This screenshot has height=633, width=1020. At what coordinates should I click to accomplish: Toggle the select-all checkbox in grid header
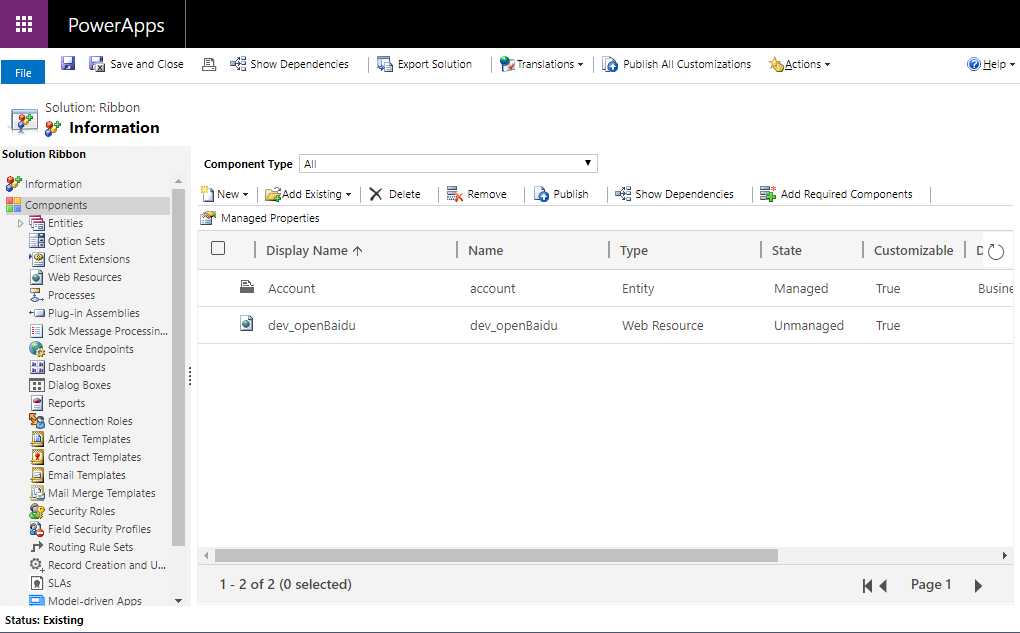click(x=218, y=249)
